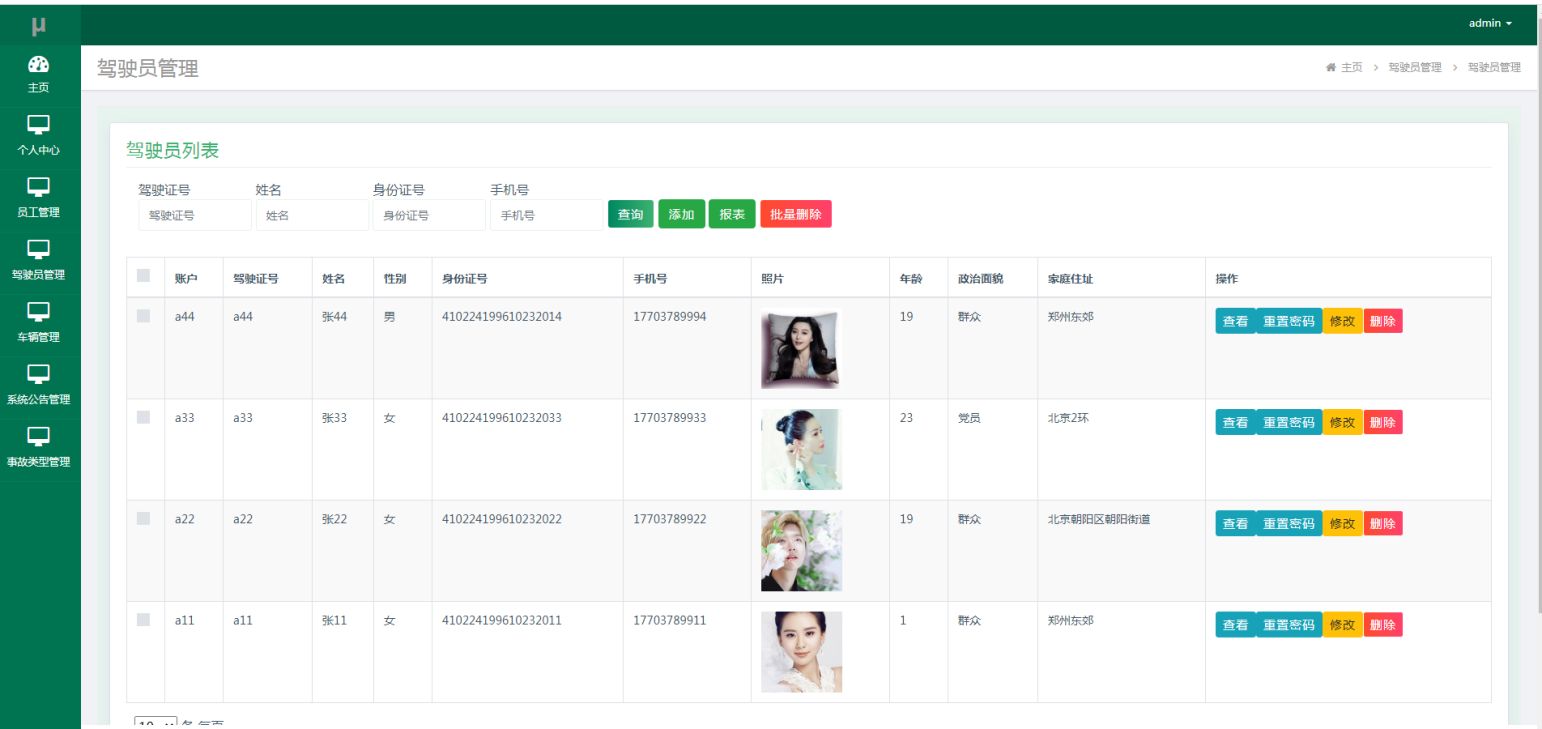Click the 员工管理 monitor icon
The height and width of the screenshot is (729, 1542).
39,187
